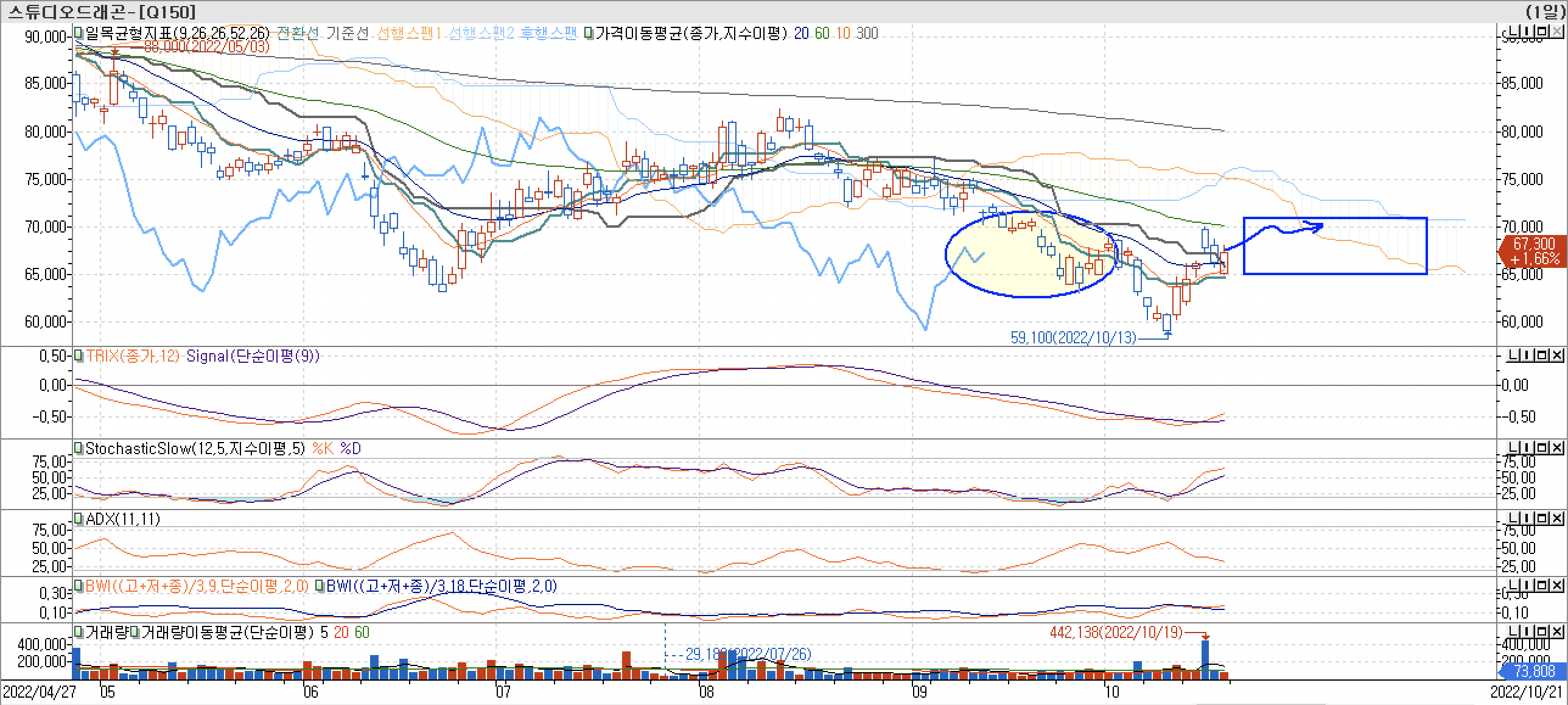Viewport: 1568px width, 705px height.
Task: Click the 선행스팬1 legend label
Action: pyautogui.click(x=409, y=33)
